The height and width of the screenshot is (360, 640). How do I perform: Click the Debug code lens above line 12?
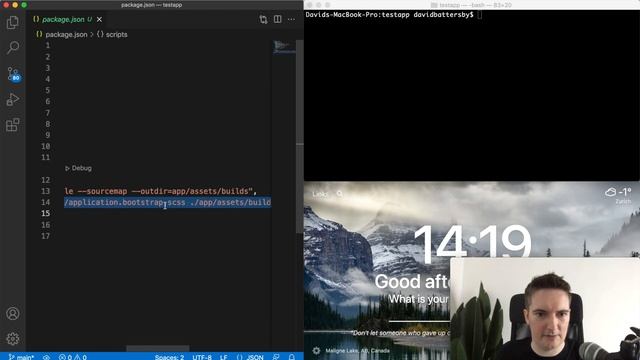click(x=78, y=168)
